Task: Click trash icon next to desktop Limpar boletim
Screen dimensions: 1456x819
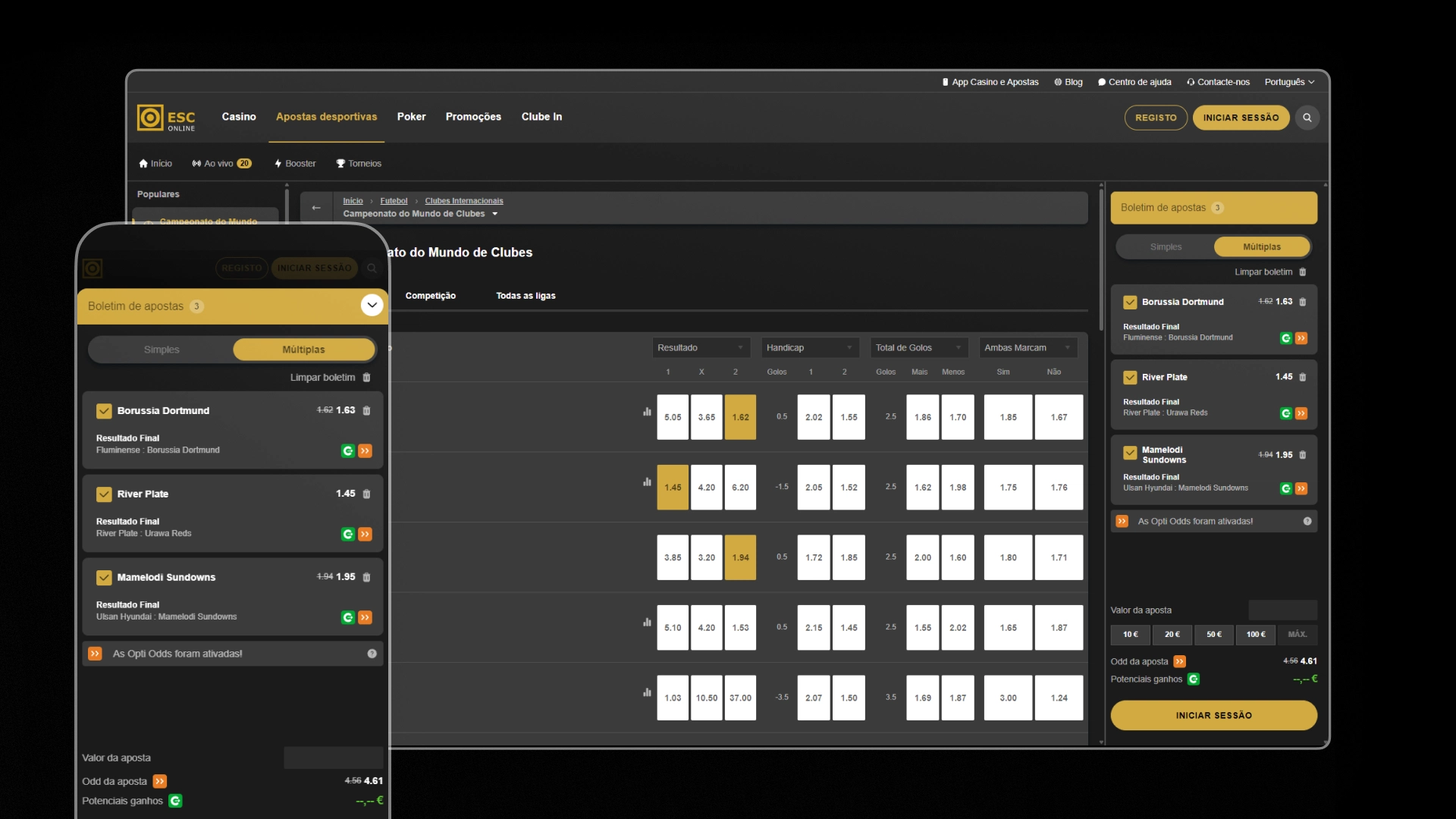Action: pos(1303,272)
